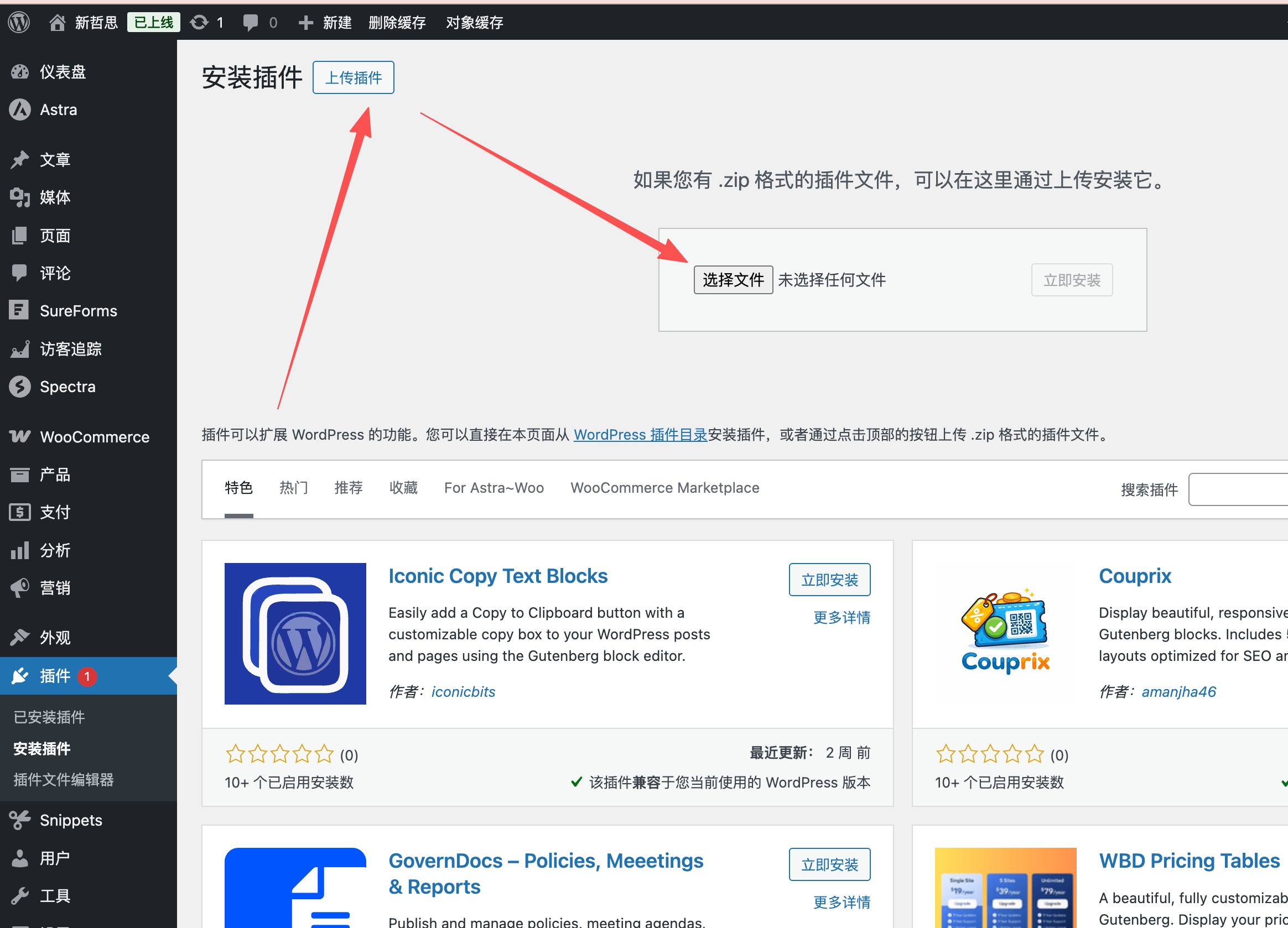Click the Spectra sidebar icon

tap(20, 387)
